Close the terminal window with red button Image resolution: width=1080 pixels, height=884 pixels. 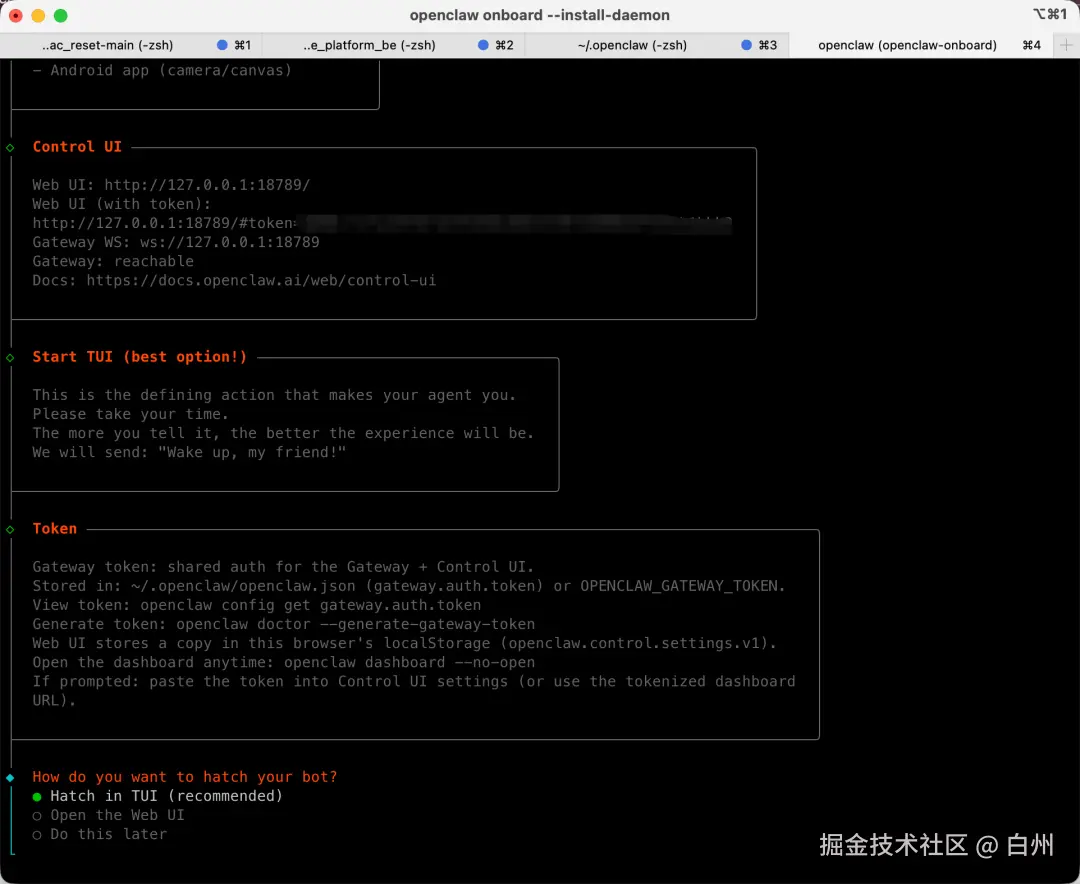click(x=16, y=15)
